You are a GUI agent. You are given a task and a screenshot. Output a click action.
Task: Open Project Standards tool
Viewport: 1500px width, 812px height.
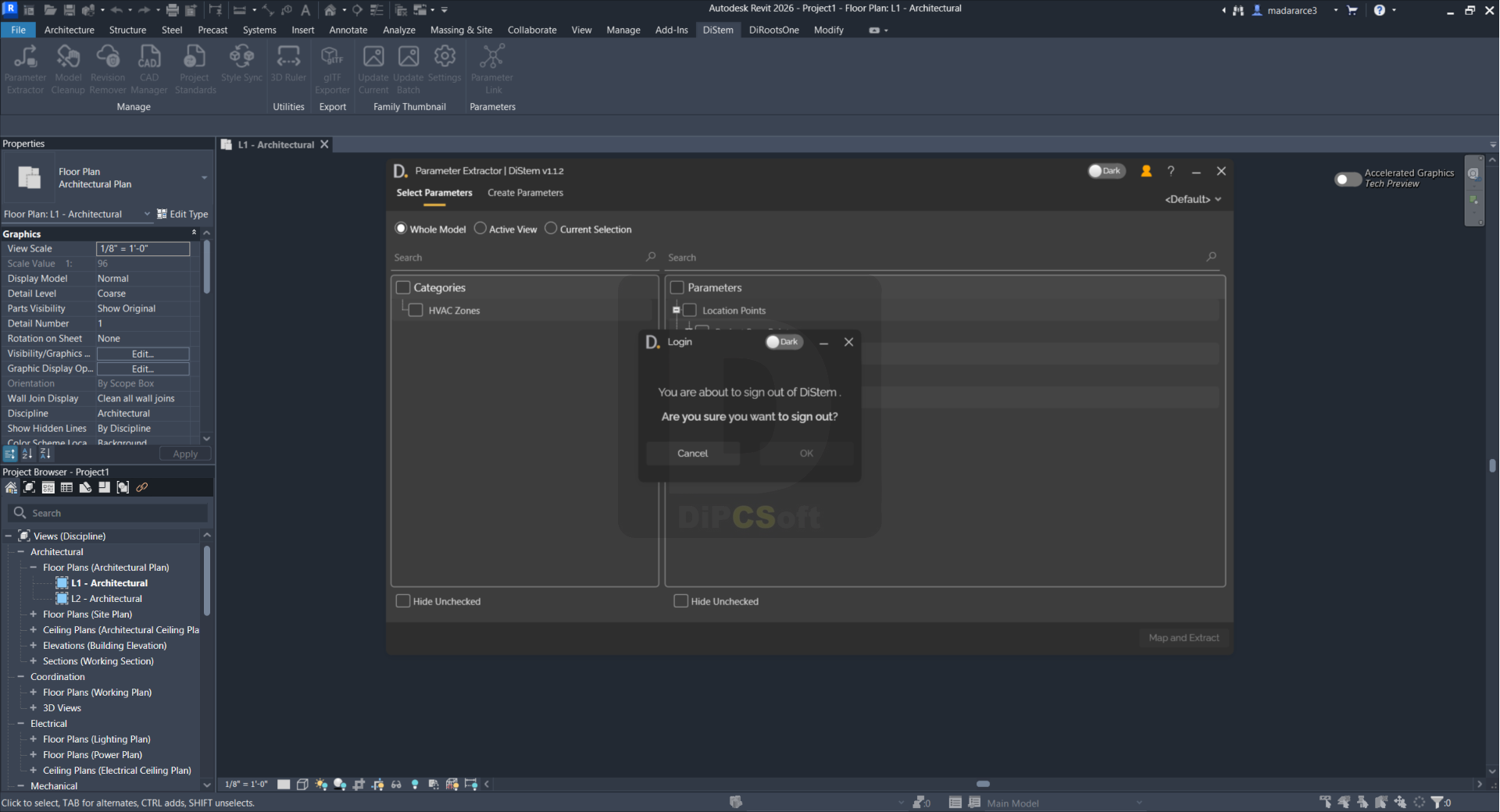[195, 69]
